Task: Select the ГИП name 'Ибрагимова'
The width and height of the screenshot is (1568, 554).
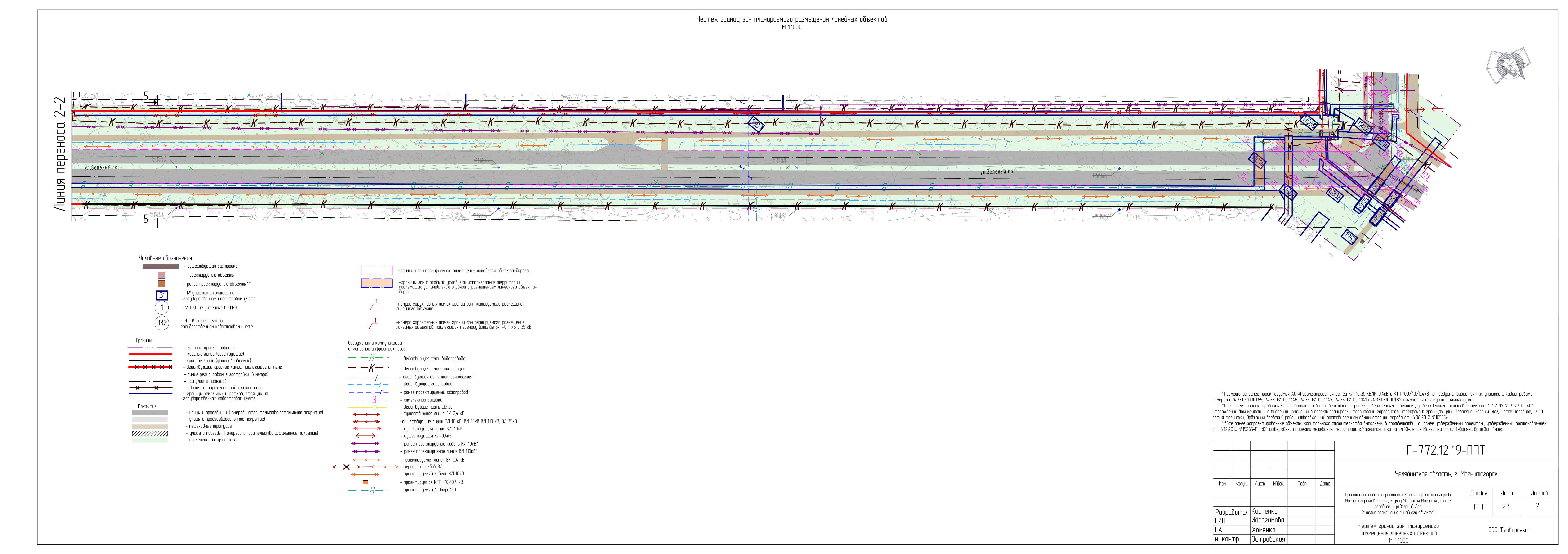Action: point(1268,521)
